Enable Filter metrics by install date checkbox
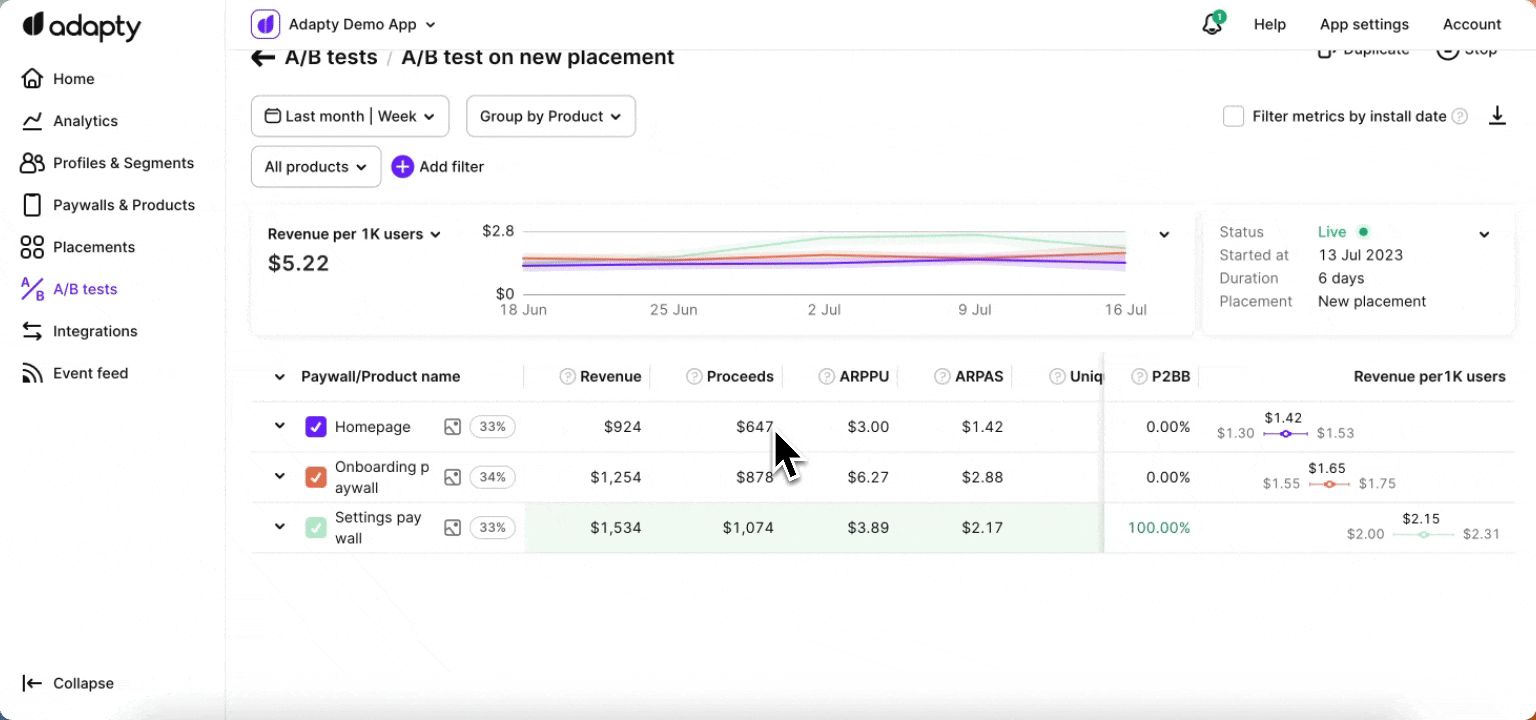1536x720 pixels. pos(1234,116)
